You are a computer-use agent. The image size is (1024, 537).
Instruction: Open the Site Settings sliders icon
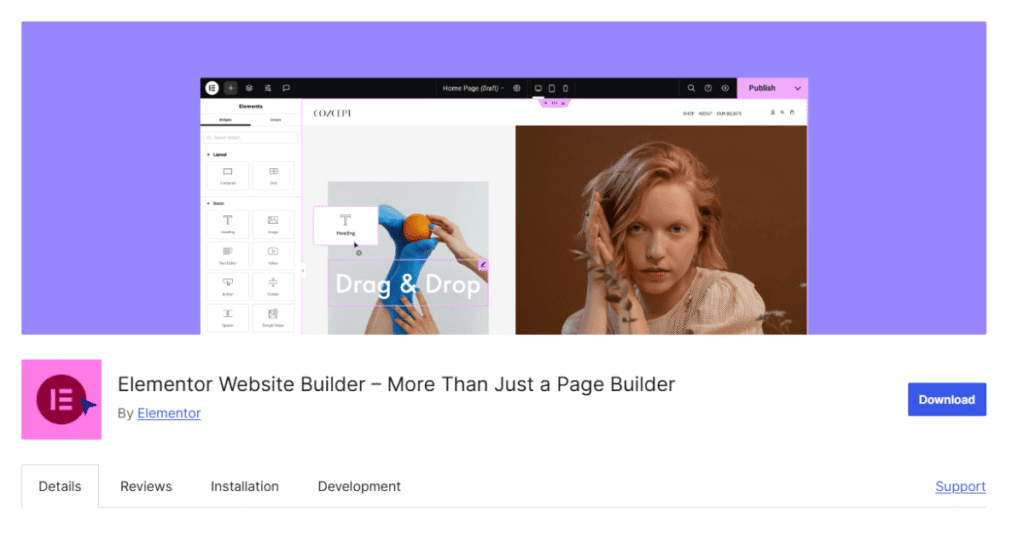[268, 88]
